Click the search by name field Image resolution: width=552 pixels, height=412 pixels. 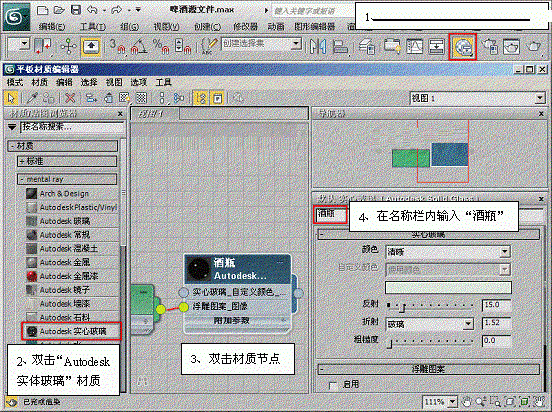coord(72,127)
